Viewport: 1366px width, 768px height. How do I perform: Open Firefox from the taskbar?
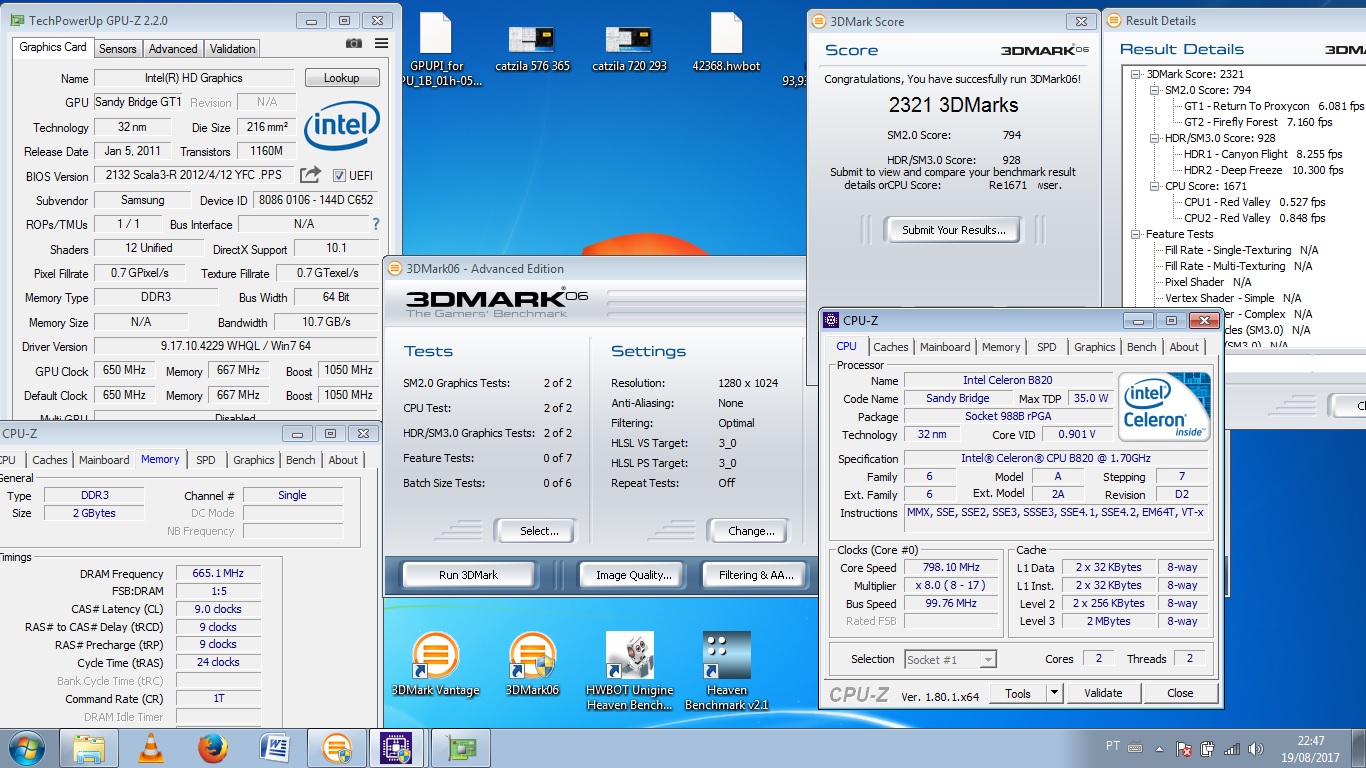(x=212, y=748)
